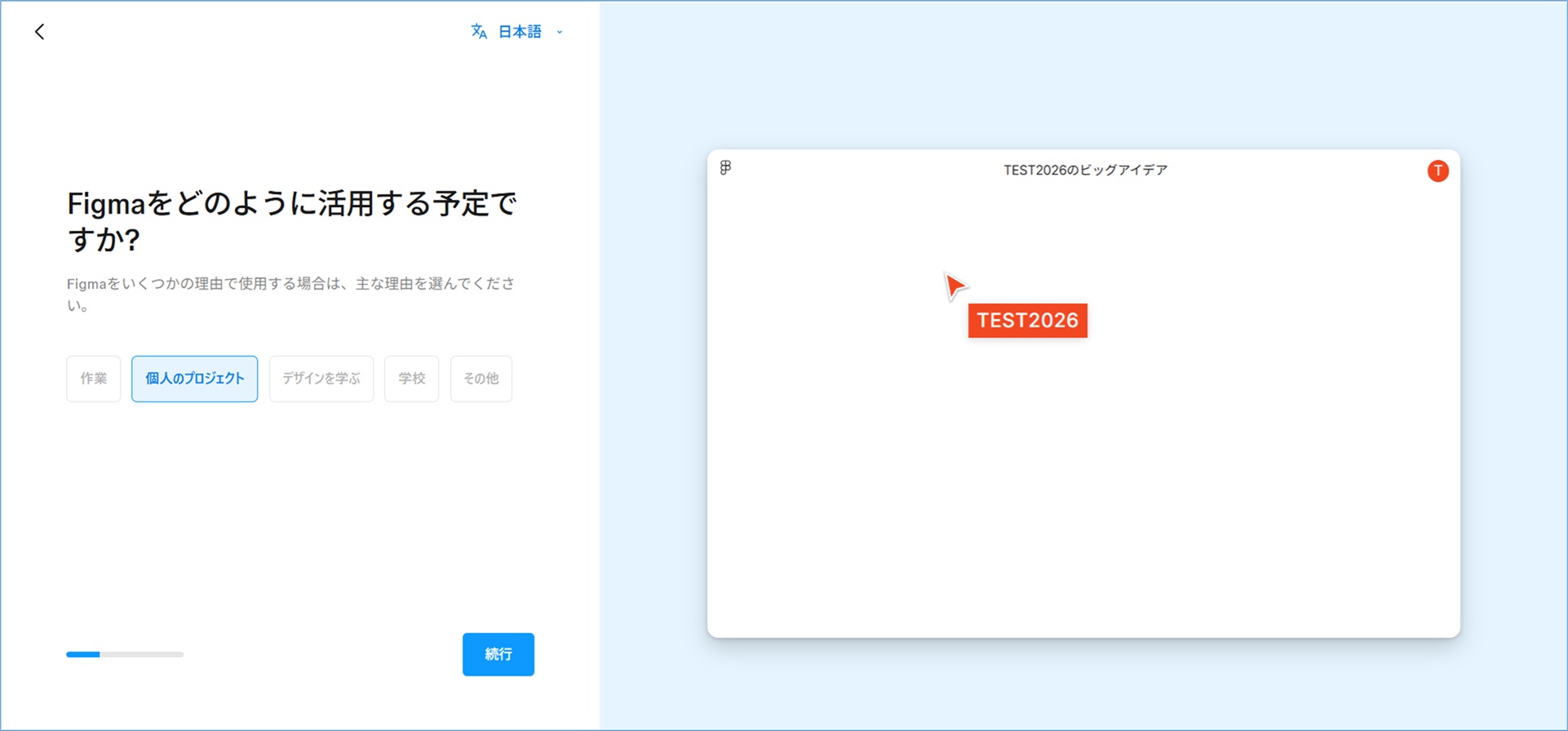Select the 個人のプロジェクト option
1568x731 pixels.
coord(195,379)
